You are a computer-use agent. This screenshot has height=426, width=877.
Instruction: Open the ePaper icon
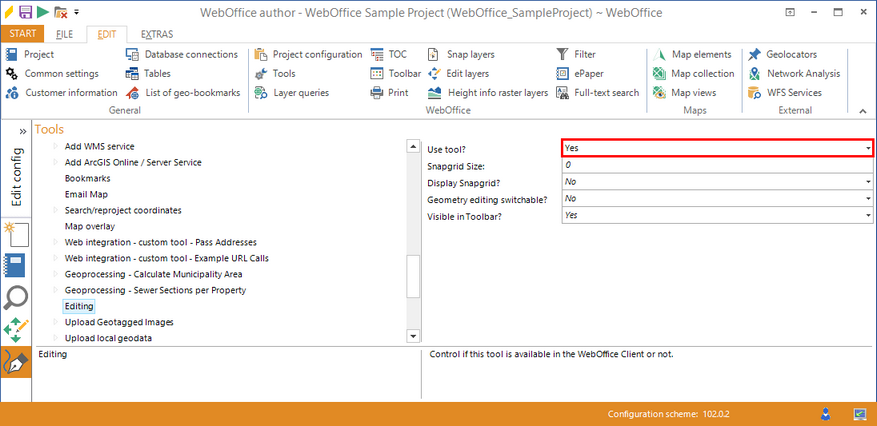coord(562,73)
